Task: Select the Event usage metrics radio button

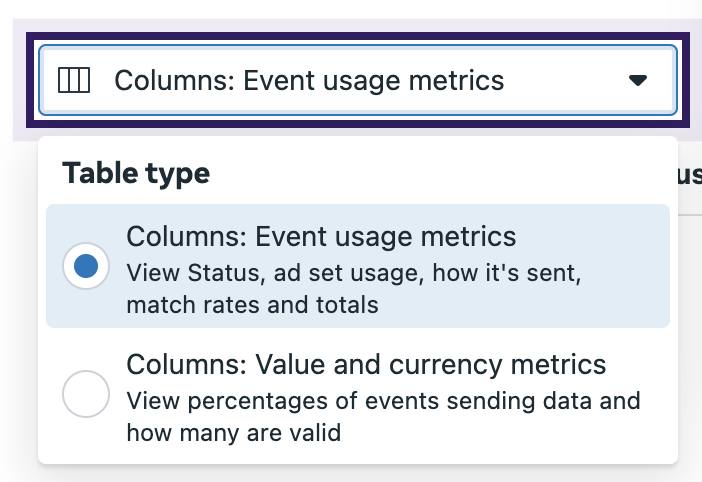Action: pyautogui.click(x=86, y=266)
